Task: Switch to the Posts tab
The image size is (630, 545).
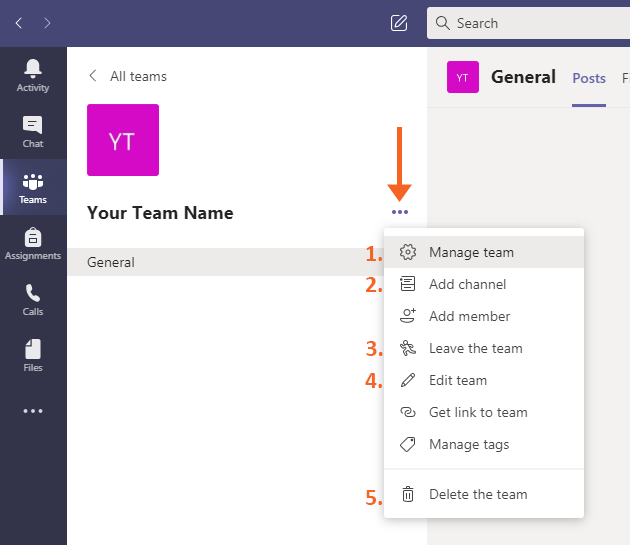Action: (589, 78)
